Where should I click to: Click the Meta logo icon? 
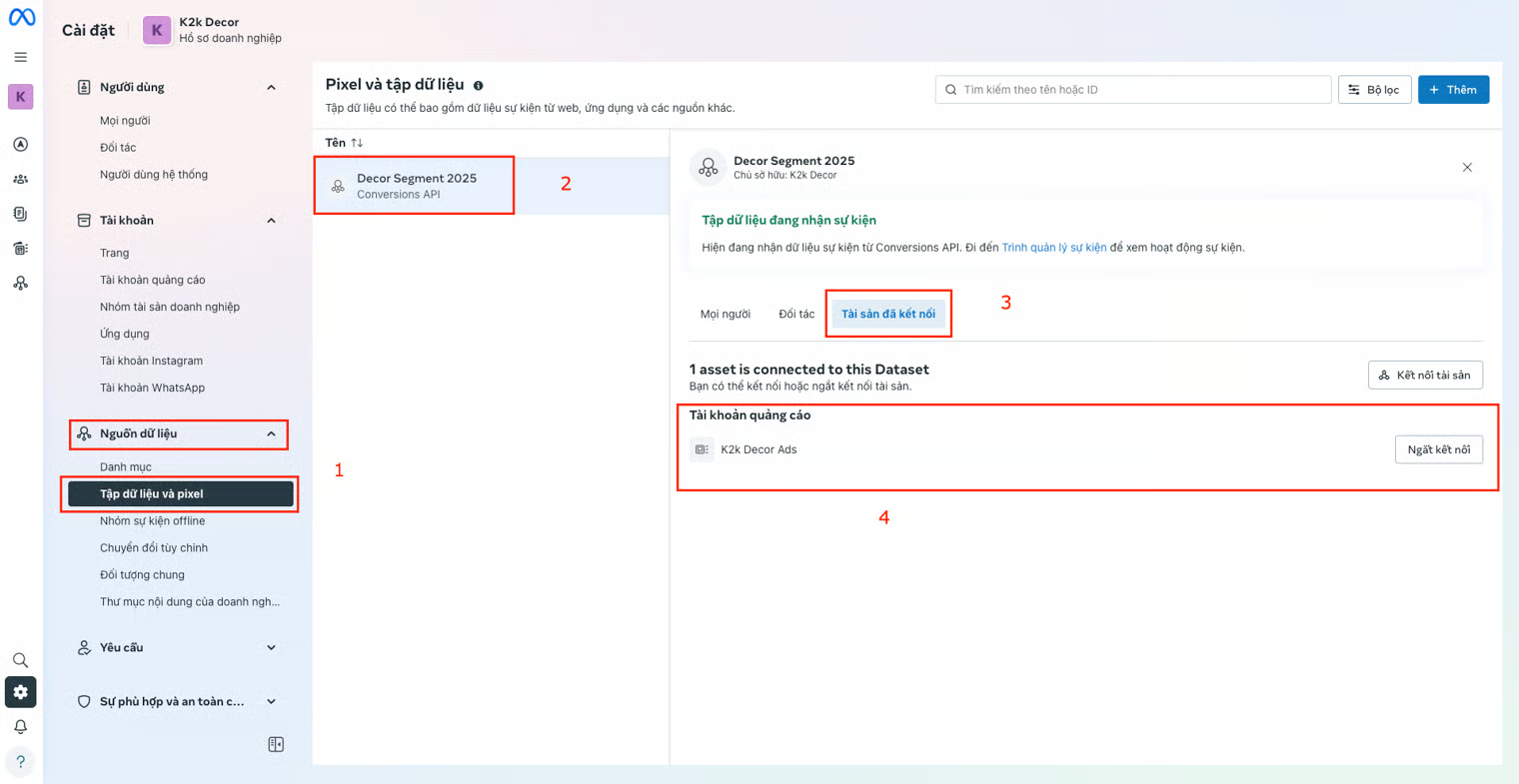coord(22,18)
